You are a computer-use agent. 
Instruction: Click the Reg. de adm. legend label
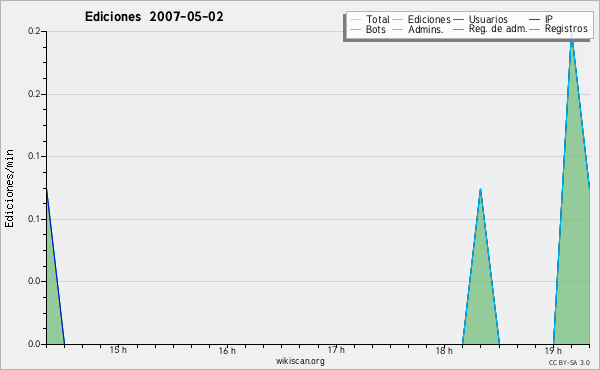(x=498, y=29)
